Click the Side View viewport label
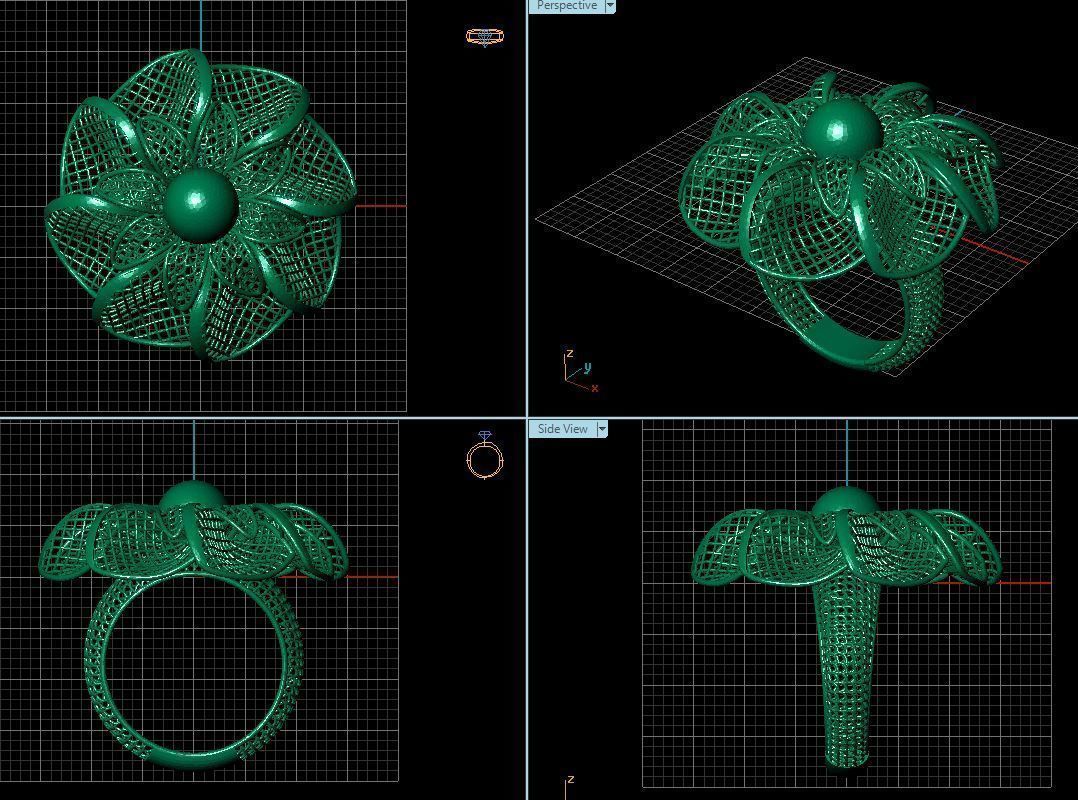The width and height of the screenshot is (1078, 800). coord(562,429)
